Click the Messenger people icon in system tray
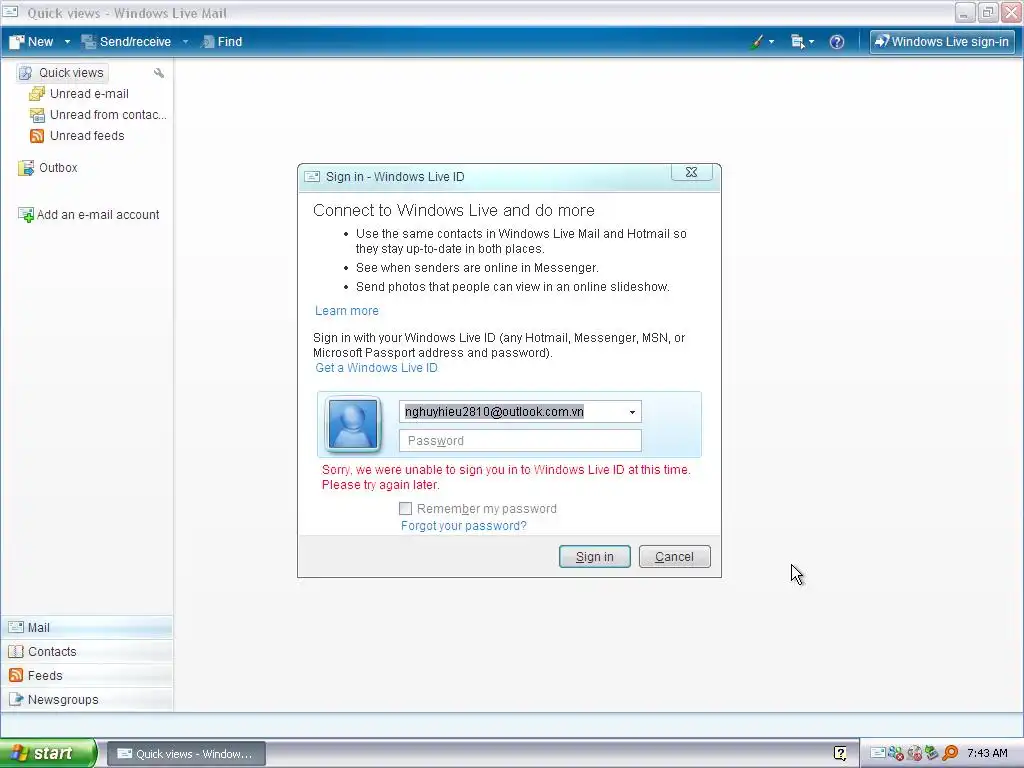Image resolution: width=1024 pixels, height=768 pixels. click(x=895, y=754)
